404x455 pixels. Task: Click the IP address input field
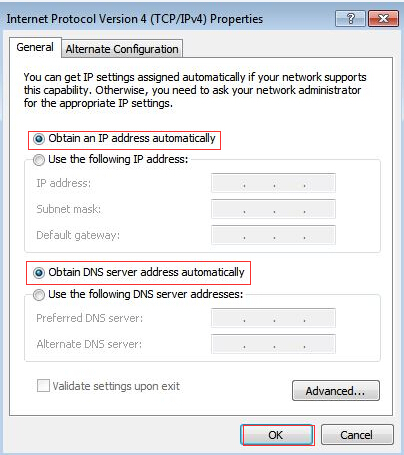click(x=273, y=183)
